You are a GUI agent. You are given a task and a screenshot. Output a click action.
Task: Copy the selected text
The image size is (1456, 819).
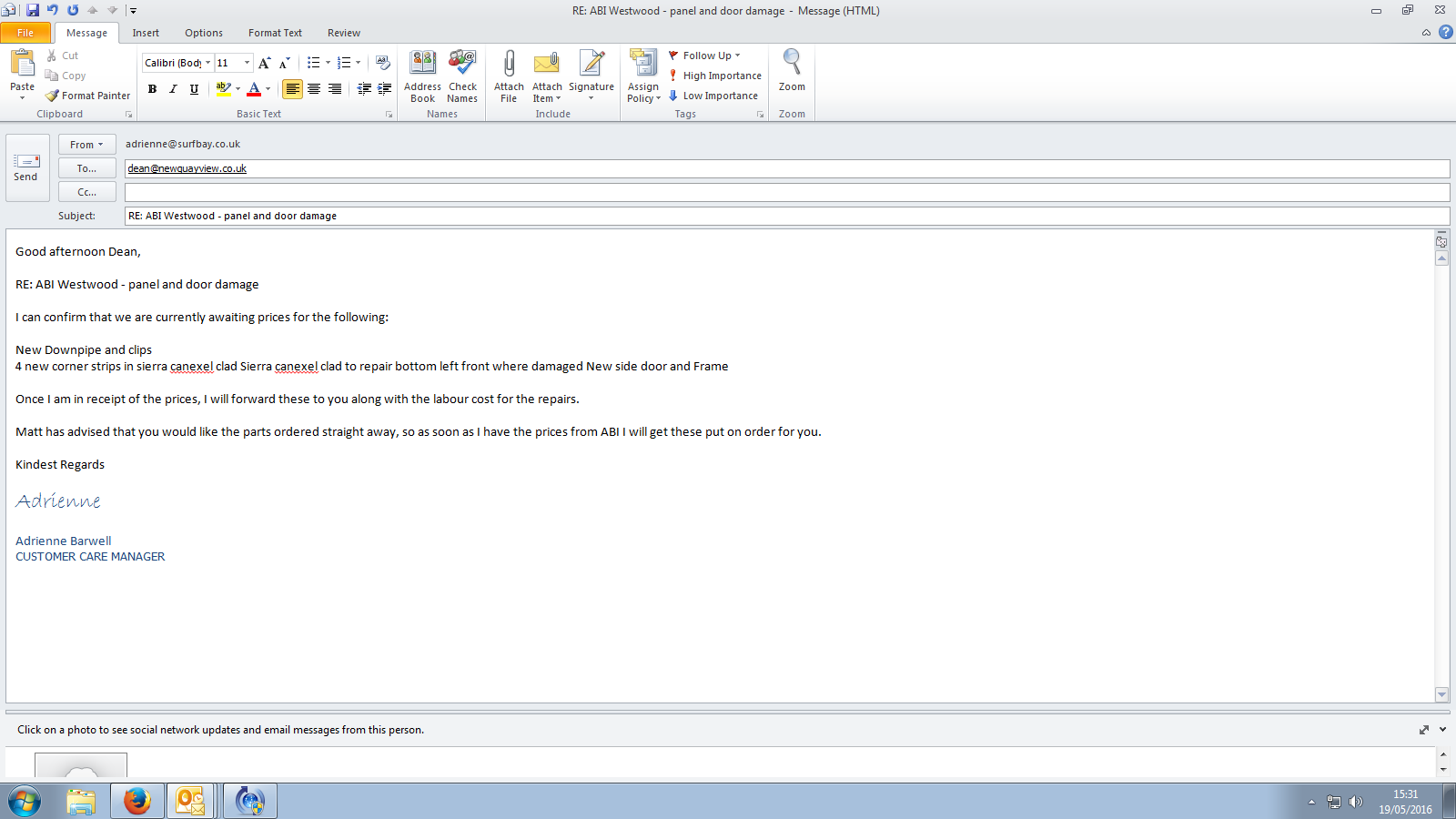(x=66, y=76)
